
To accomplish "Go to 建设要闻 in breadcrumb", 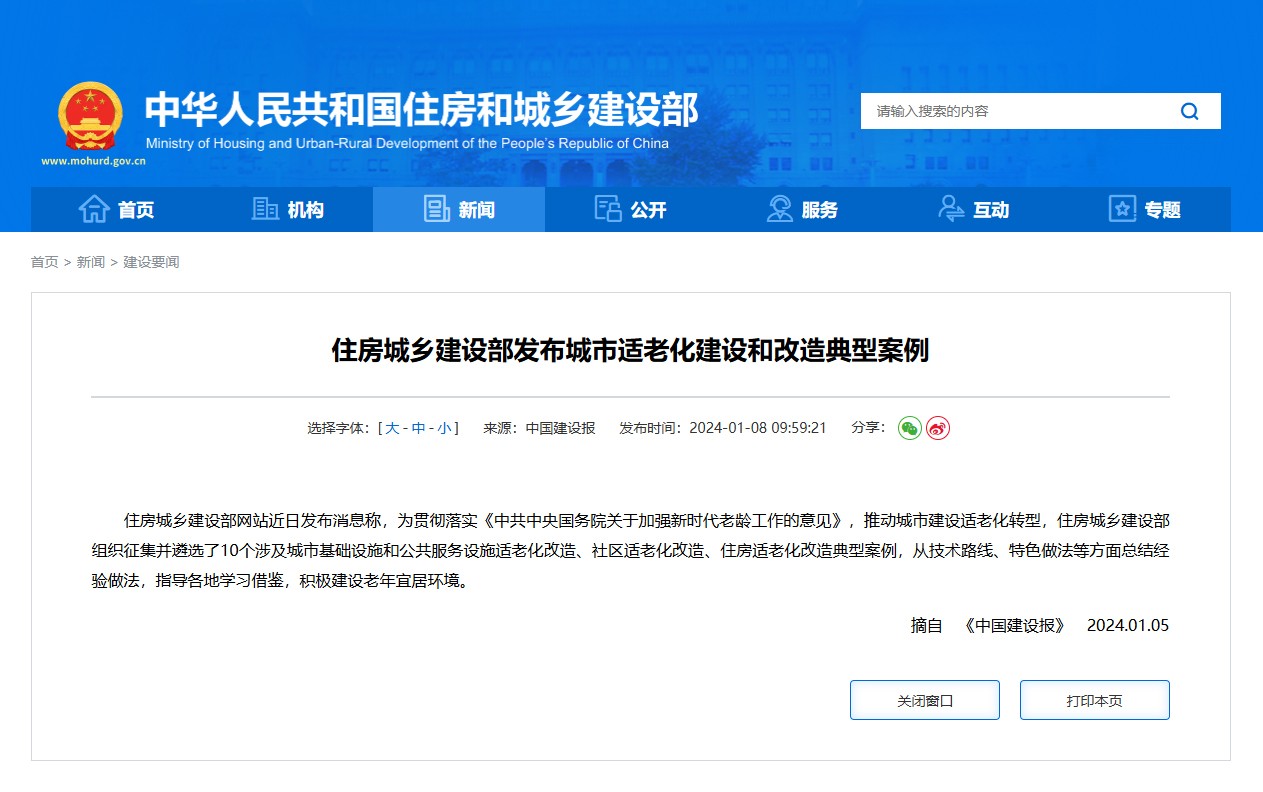I will click(x=151, y=262).
